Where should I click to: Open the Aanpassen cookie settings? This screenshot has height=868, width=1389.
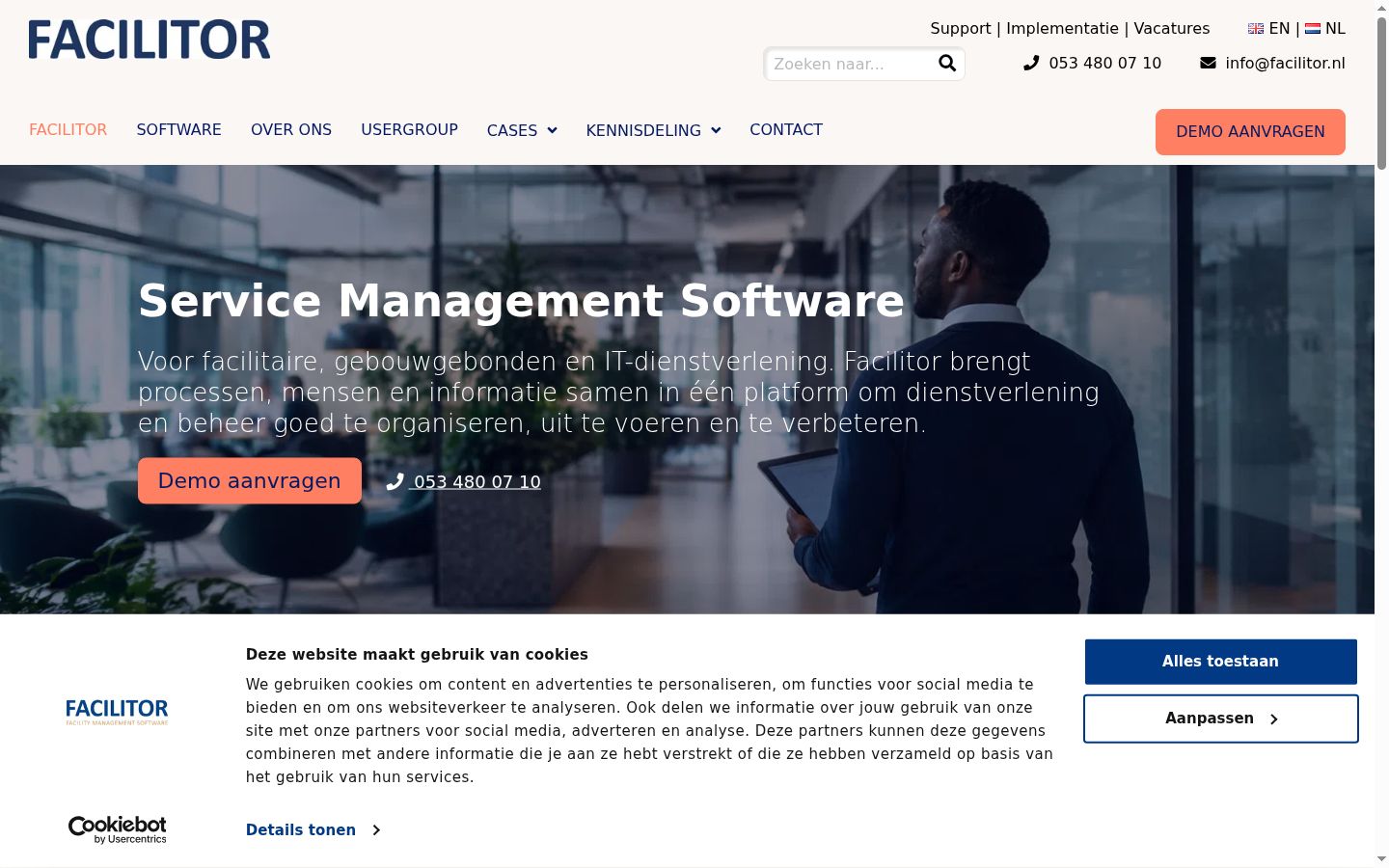tap(1221, 719)
